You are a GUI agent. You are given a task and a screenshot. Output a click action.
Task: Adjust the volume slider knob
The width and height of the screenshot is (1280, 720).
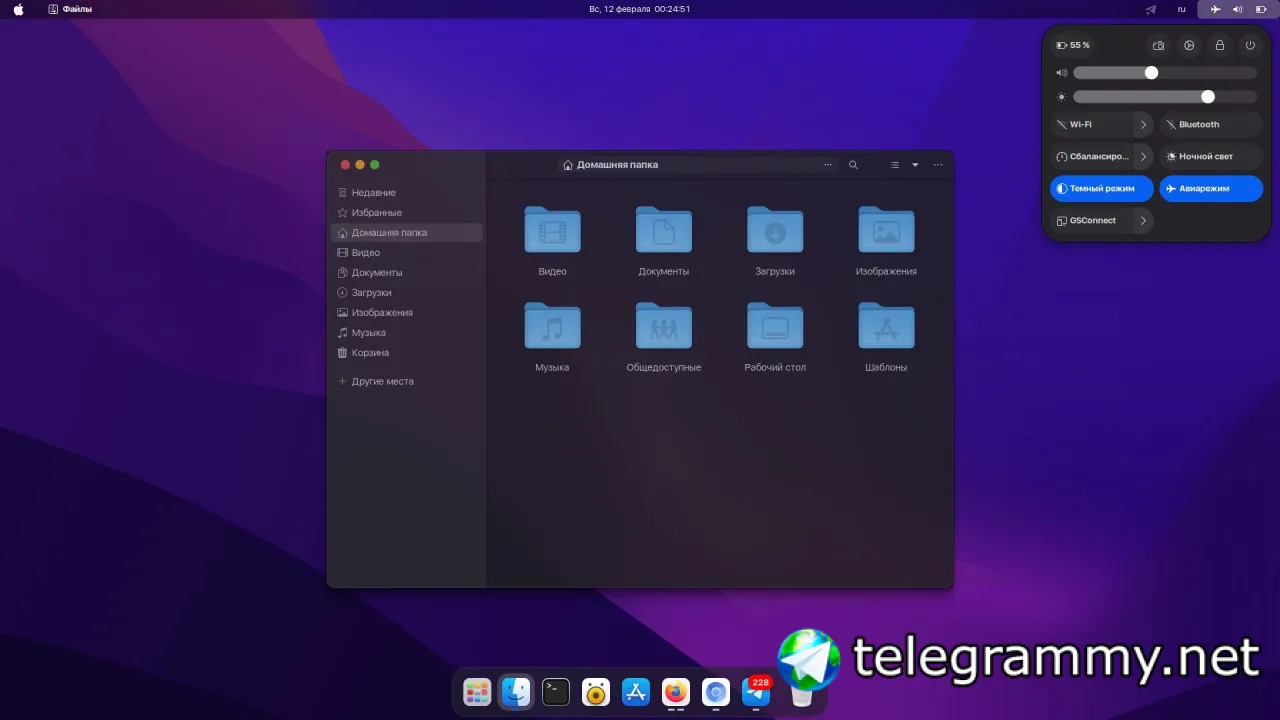click(x=1151, y=73)
